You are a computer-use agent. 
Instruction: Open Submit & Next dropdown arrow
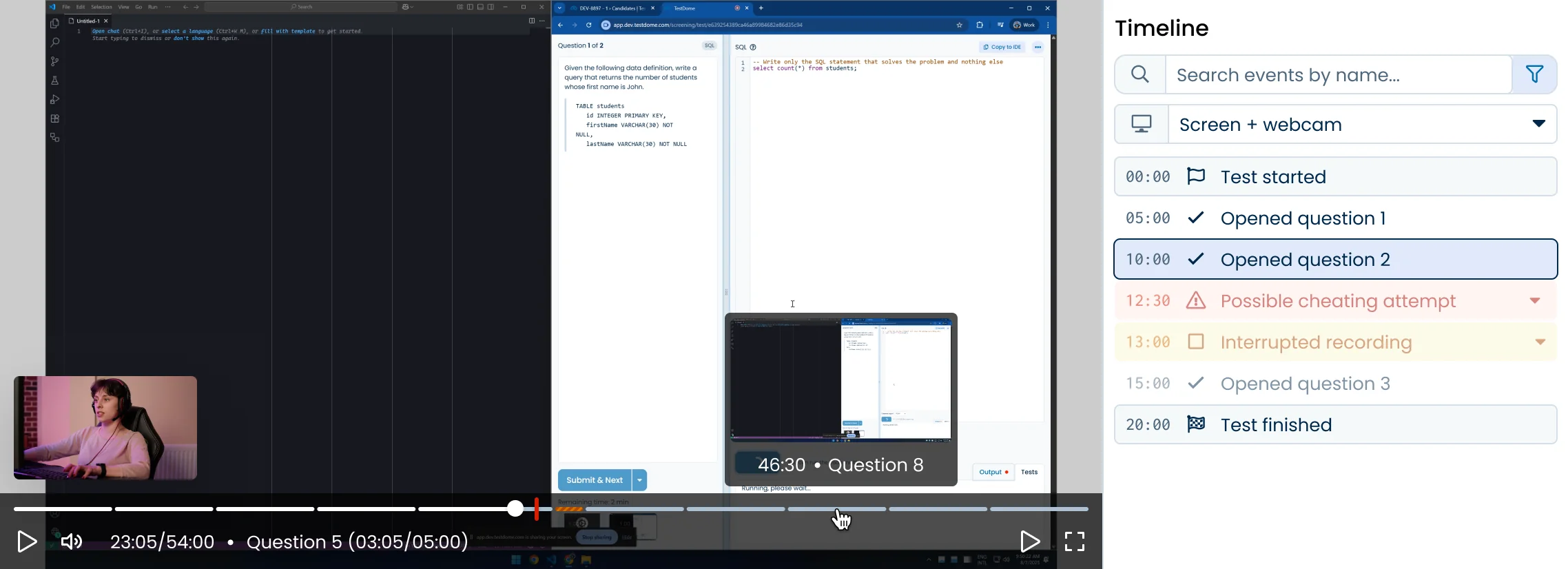click(640, 480)
